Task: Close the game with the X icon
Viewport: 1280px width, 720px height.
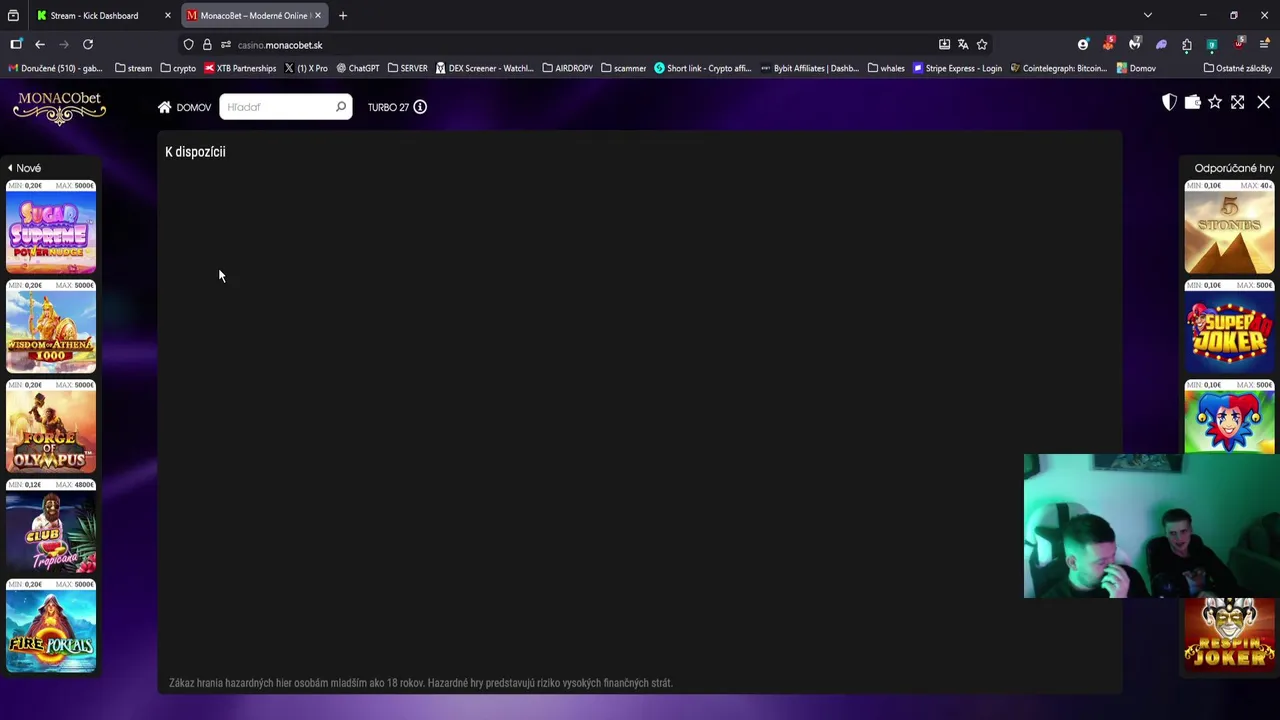Action: [x=1263, y=102]
